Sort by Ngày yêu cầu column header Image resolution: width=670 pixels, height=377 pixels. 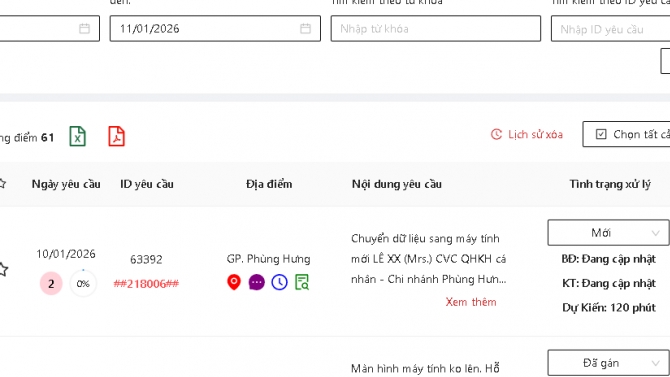click(x=66, y=184)
